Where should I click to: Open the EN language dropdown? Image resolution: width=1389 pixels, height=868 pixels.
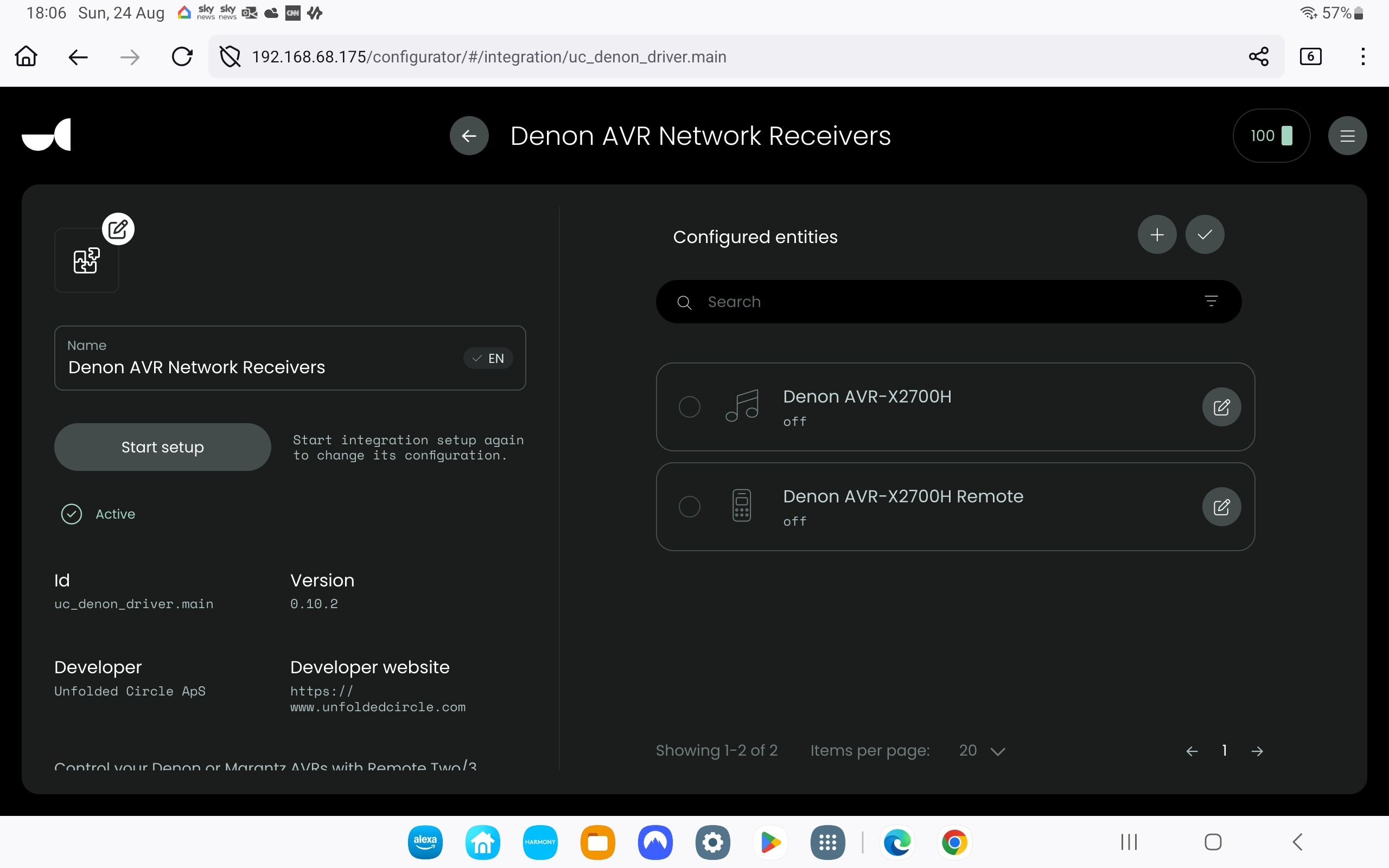(x=487, y=358)
